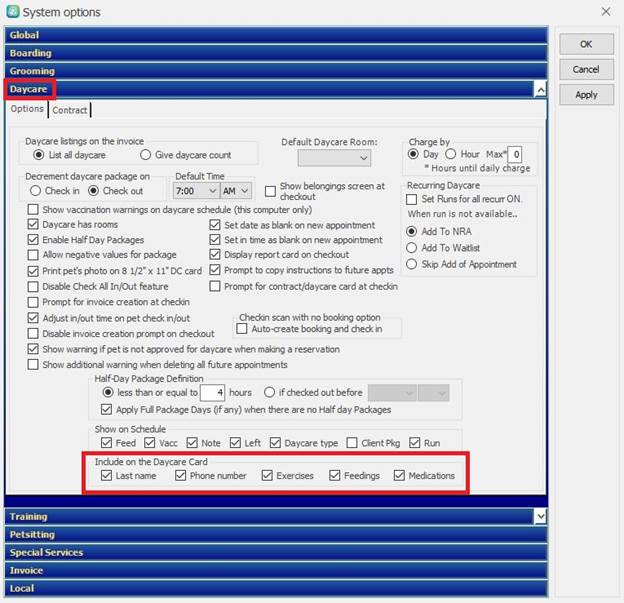This screenshot has width=624, height=603.
Task: Click the OK button
Action: [x=586, y=44]
